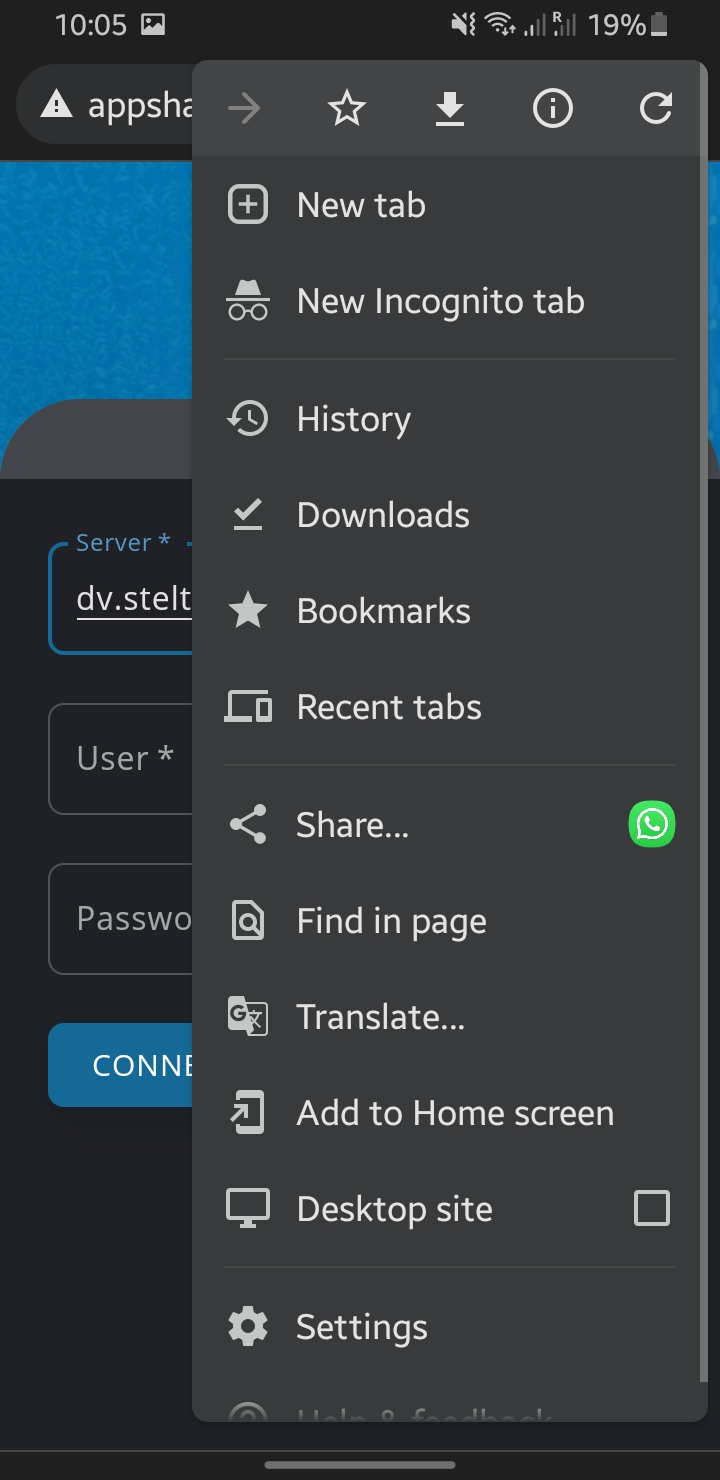Go to Downloads list
Viewport: 720px width, 1480px height.
click(x=383, y=515)
